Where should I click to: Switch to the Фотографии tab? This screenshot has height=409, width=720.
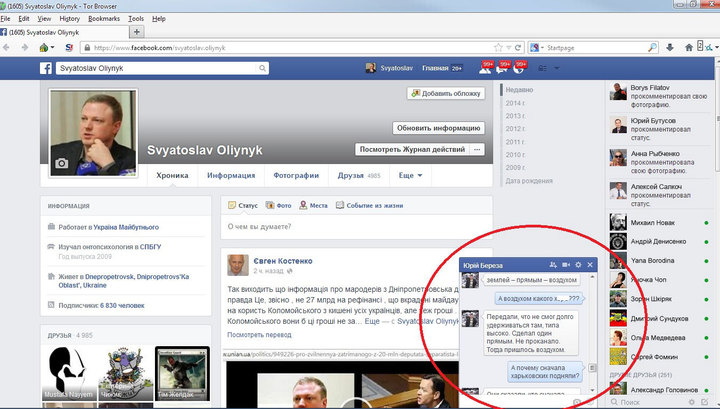pyautogui.click(x=295, y=175)
